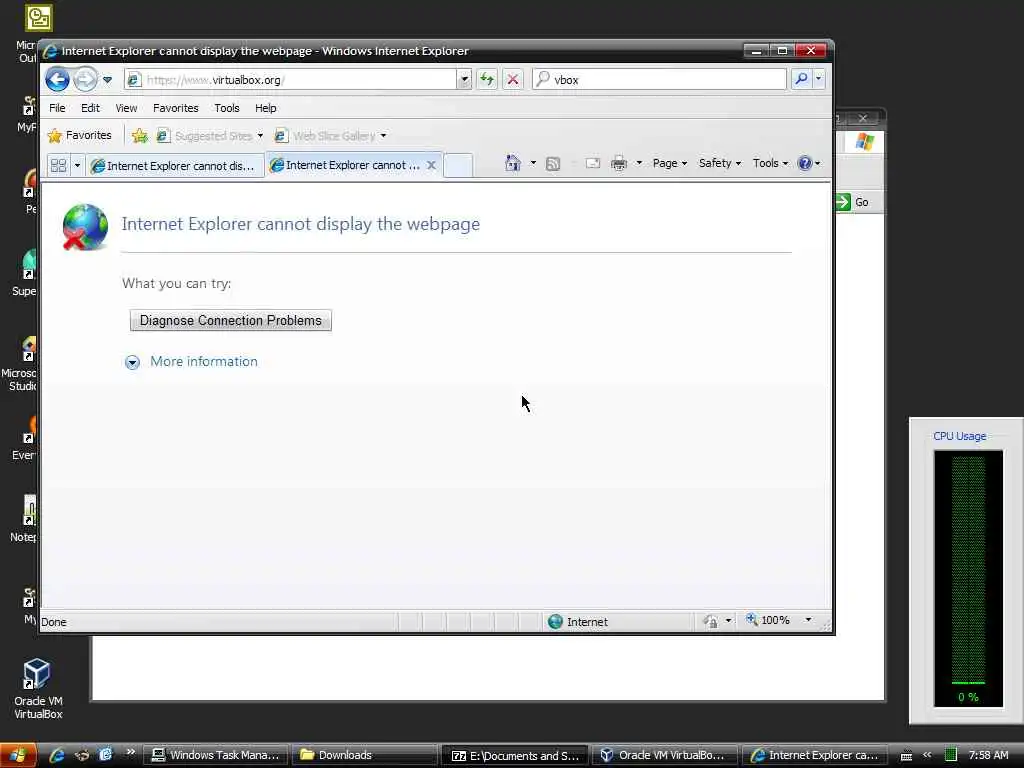Click the Quick Tabs grid icon
The height and width of the screenshot is (768, 1024).
[x=58, y=165]
